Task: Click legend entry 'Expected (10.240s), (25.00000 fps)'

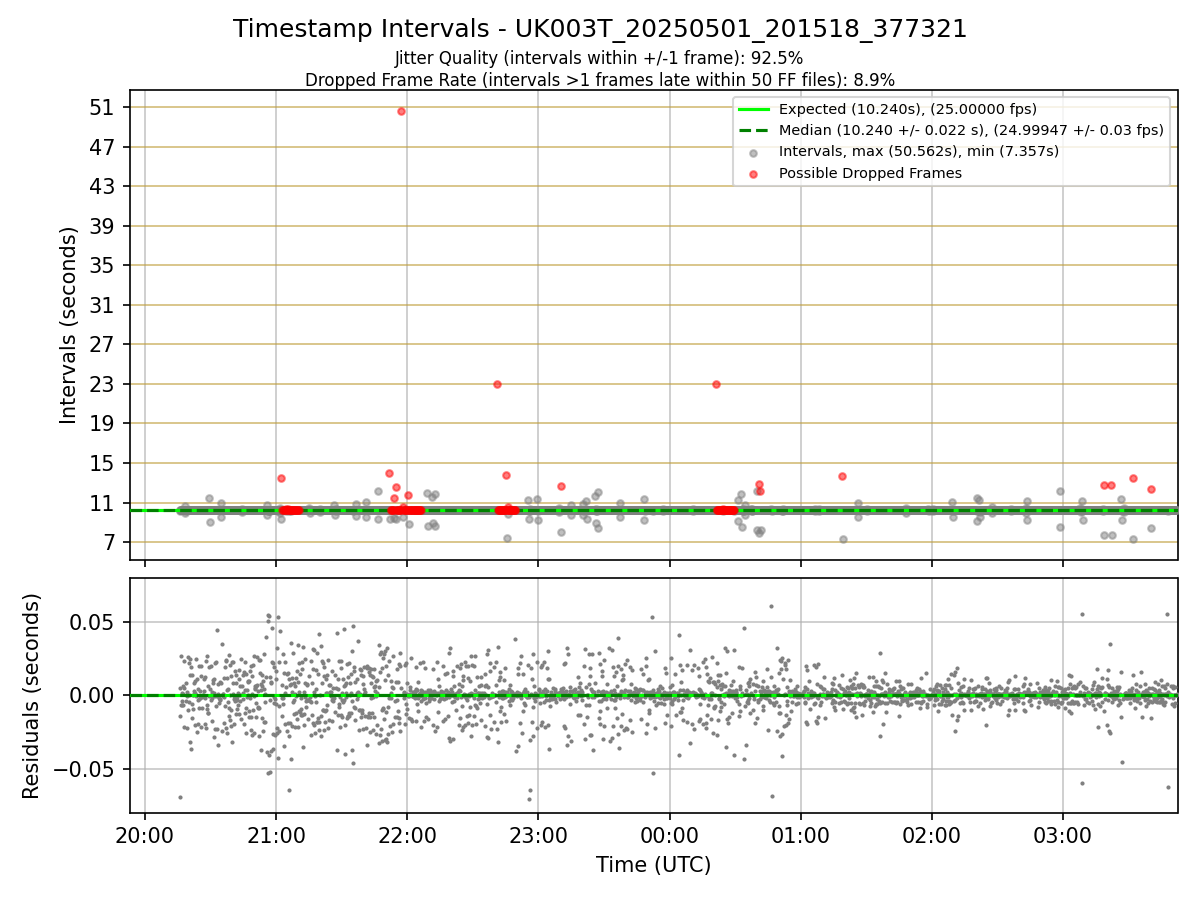Action: point(908,109)
